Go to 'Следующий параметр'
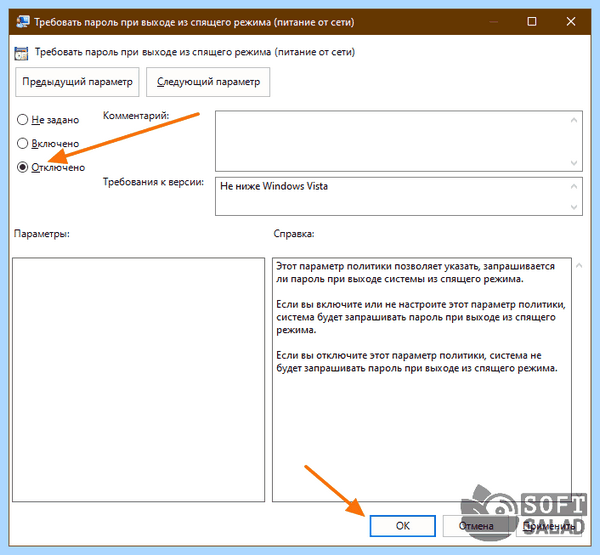 (x=208, y=82)
